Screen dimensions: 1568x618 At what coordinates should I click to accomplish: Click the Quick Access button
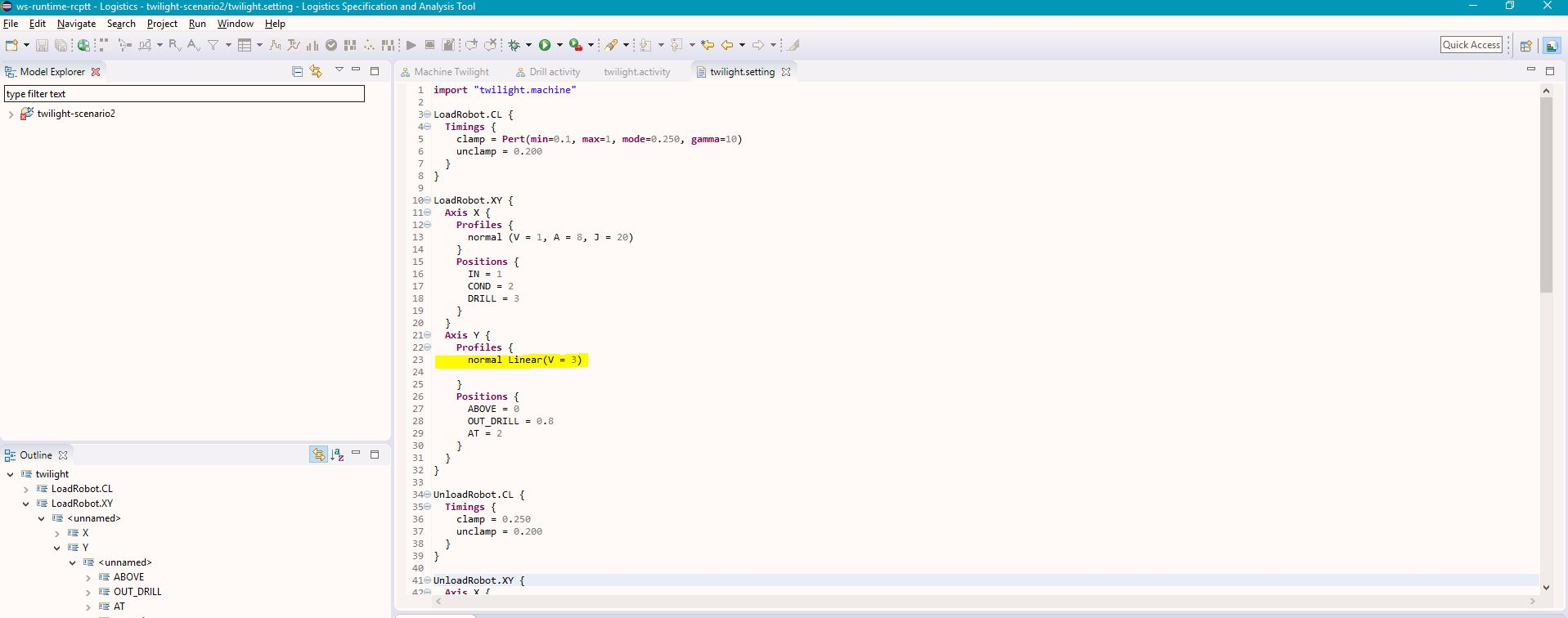(x=1471, y=45)
